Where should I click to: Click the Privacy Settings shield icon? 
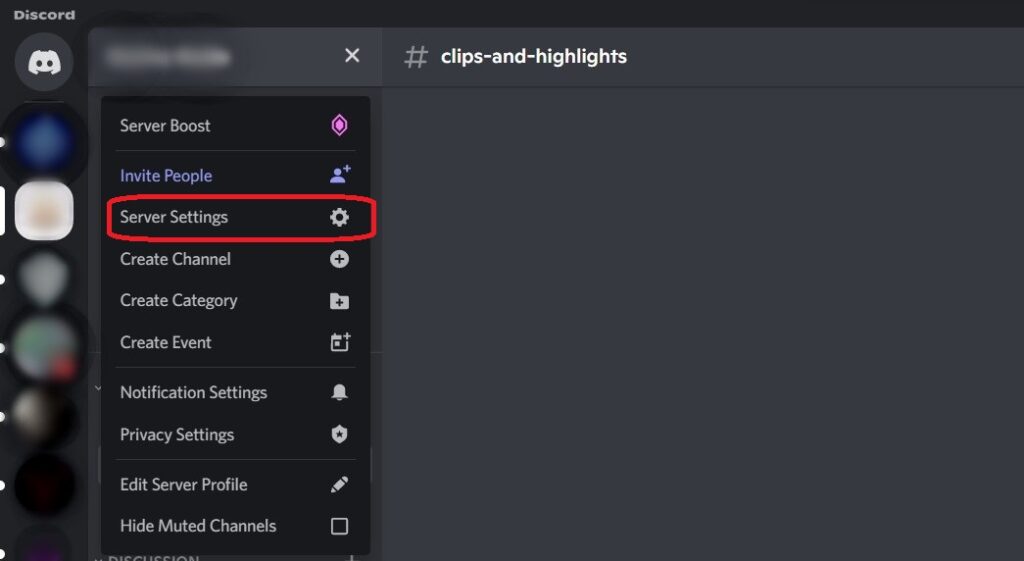[x=339, y=434]
